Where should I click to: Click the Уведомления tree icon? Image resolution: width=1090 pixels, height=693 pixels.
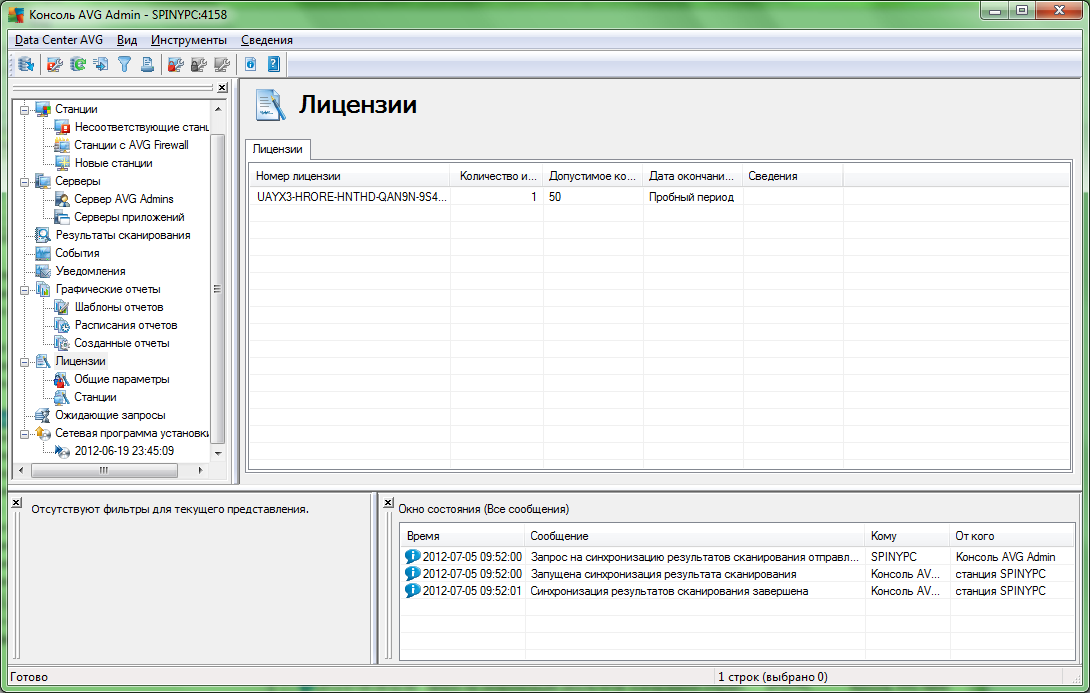coord(43,271)
